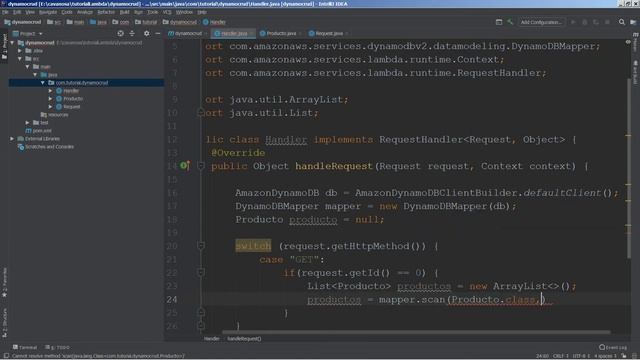640x360 pixels.
Task: Click the read-only lock icon in status bar
Action: (624, 356)
